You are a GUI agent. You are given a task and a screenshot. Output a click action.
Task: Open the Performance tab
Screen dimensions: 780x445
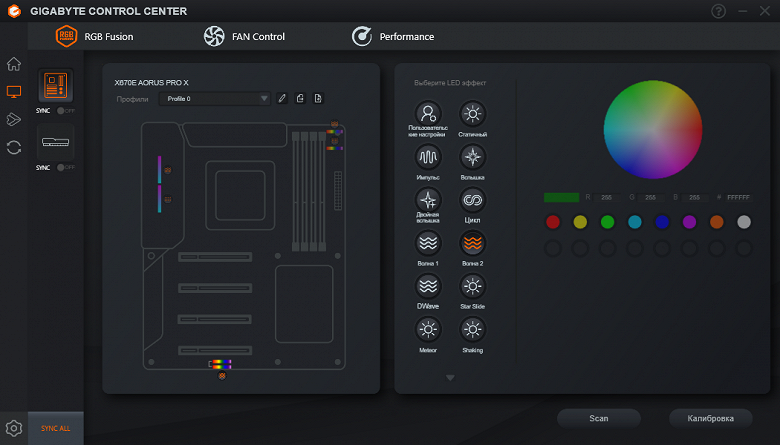click(393, 36)
